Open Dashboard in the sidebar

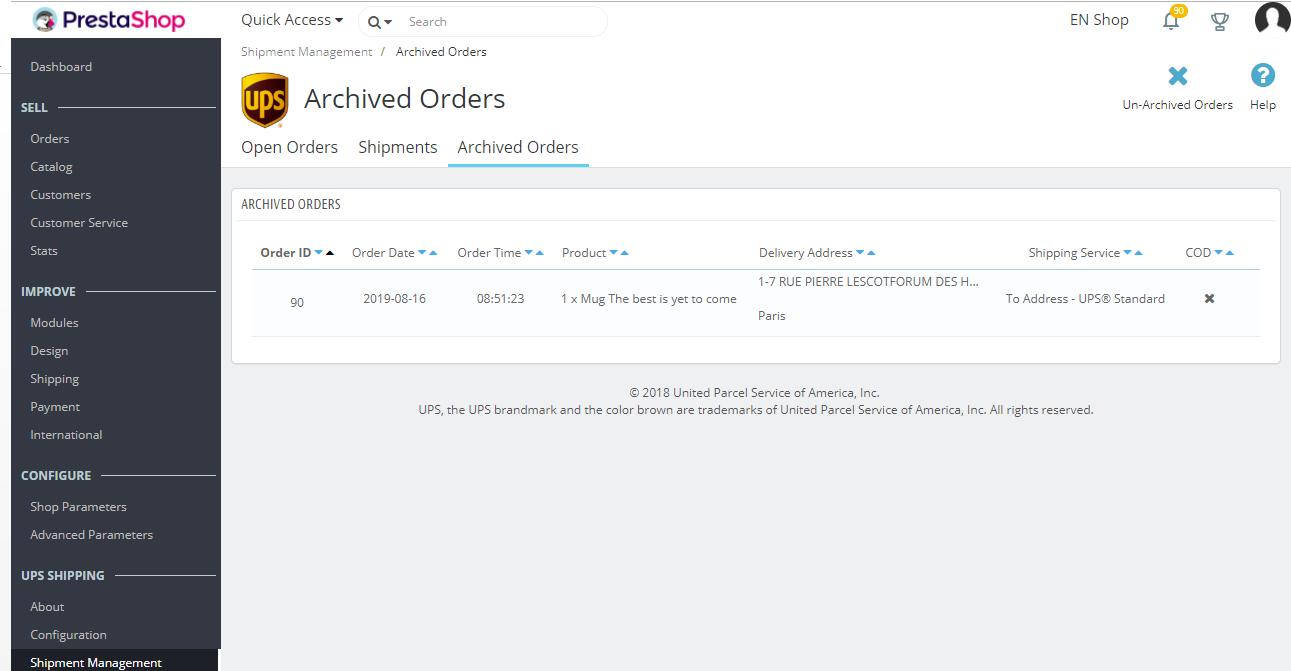point(61,67)
